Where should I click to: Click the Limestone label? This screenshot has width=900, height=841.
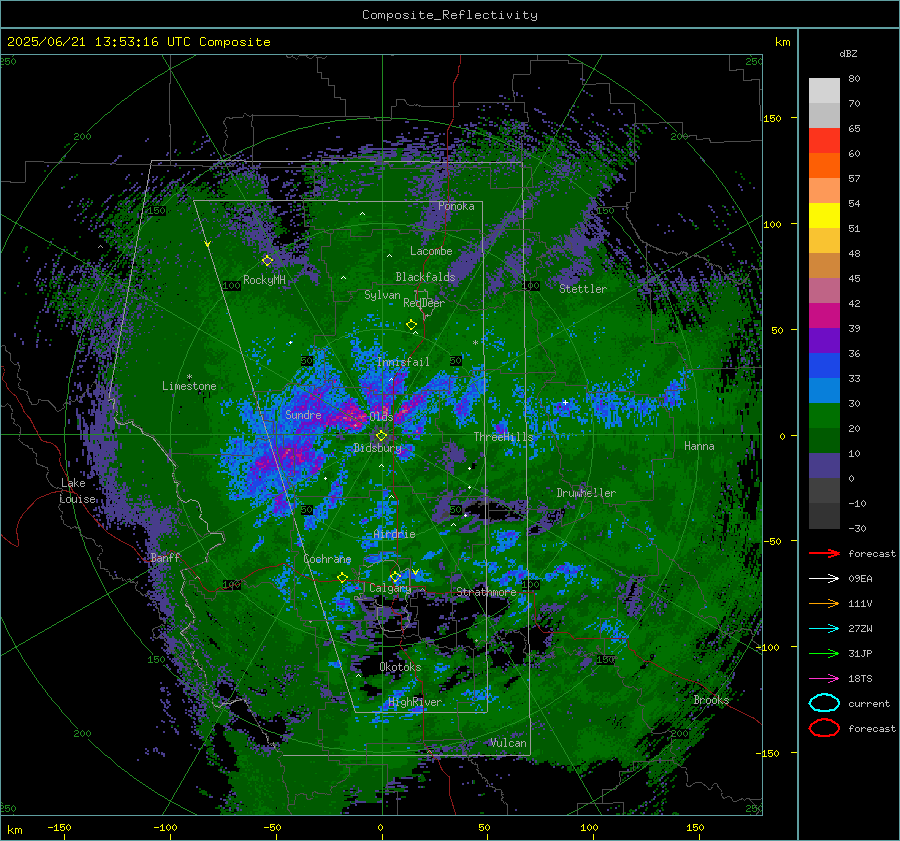tap(189, 386)
